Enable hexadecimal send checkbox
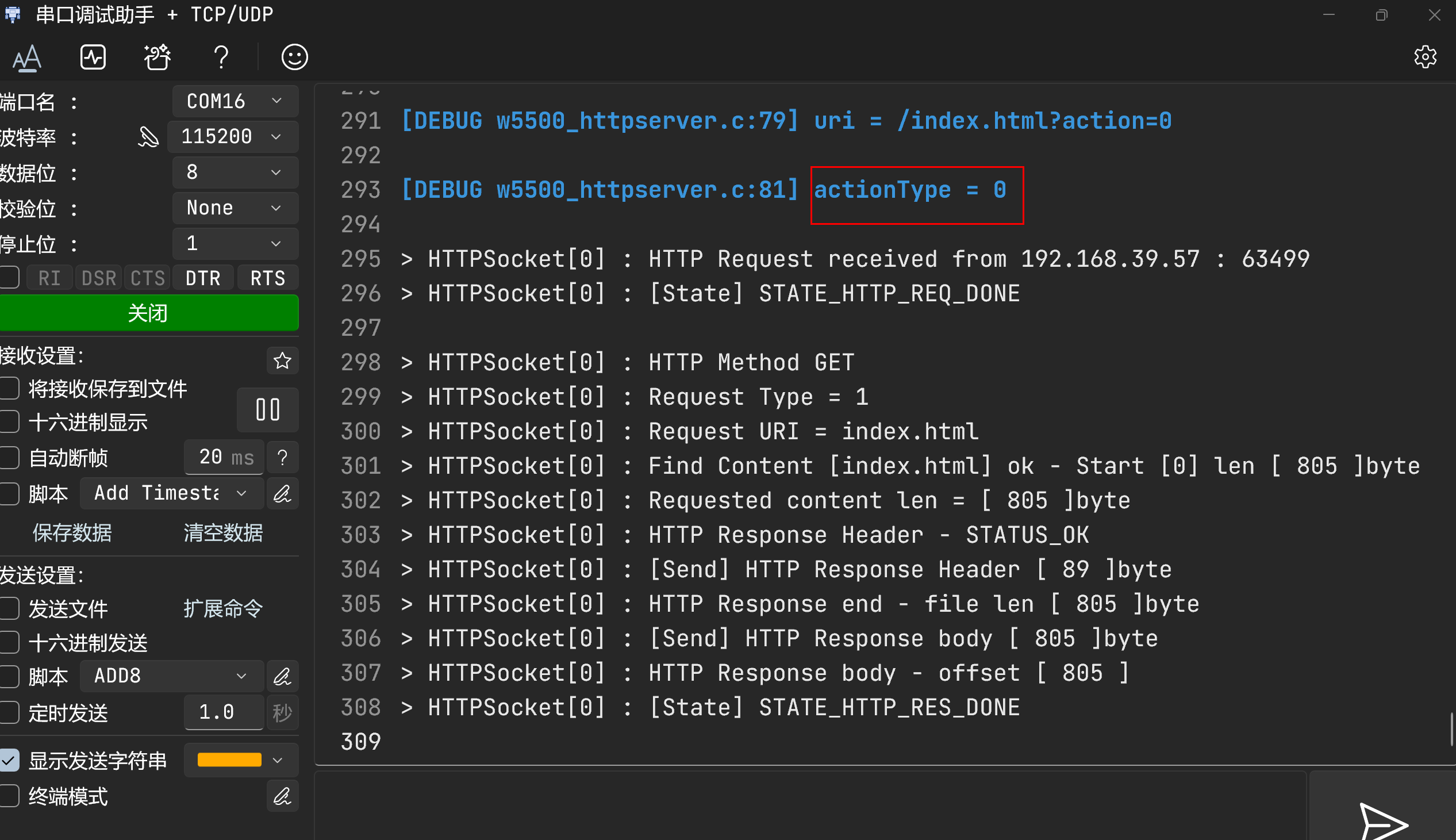Image resolution: width=1456 pixels, height=840 pixels. click(9, 642)
